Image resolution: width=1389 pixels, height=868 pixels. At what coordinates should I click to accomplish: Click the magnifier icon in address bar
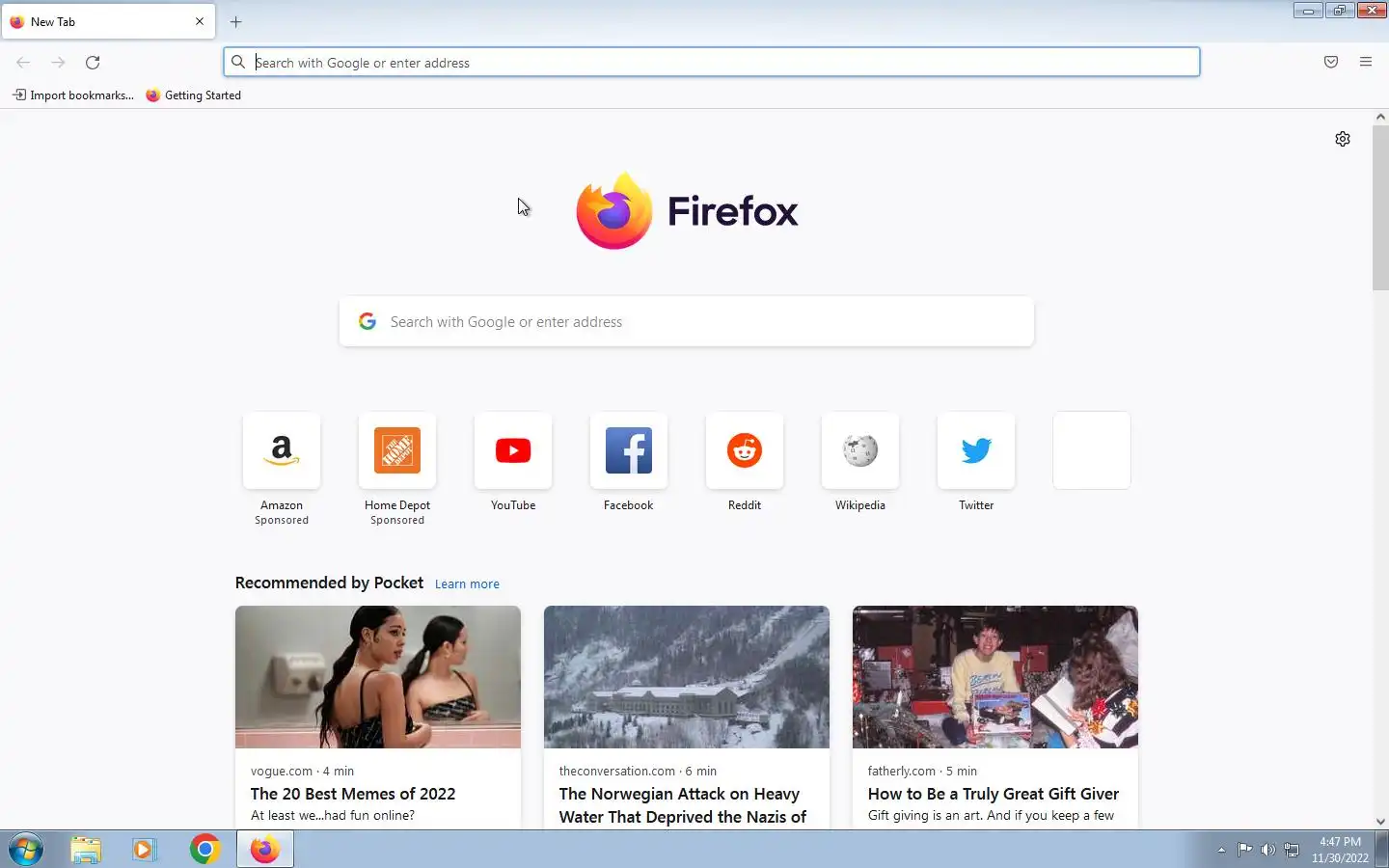coord(238,62)
